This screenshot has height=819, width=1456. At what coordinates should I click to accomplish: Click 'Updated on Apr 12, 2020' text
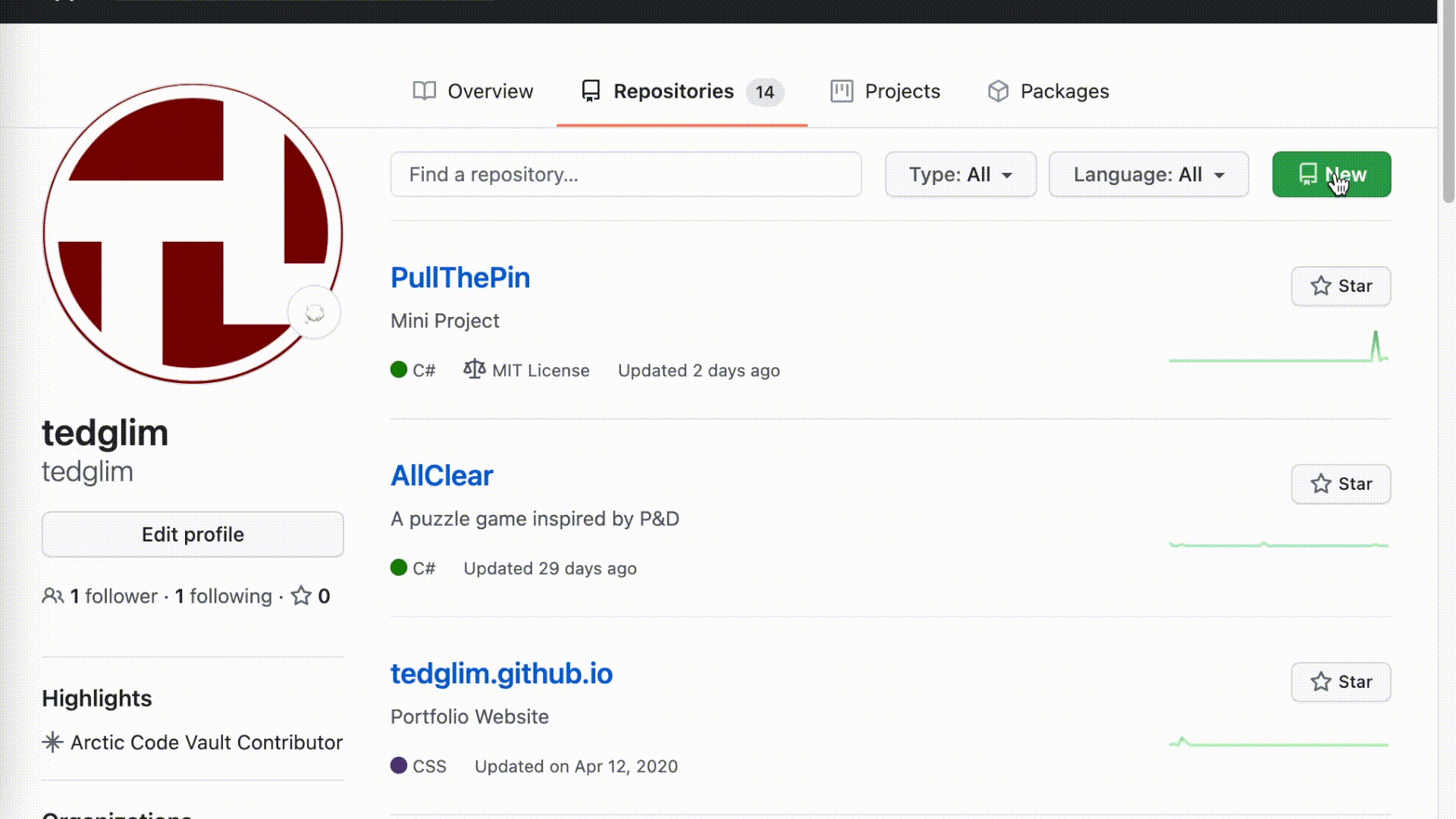click(x=576, y=767)
